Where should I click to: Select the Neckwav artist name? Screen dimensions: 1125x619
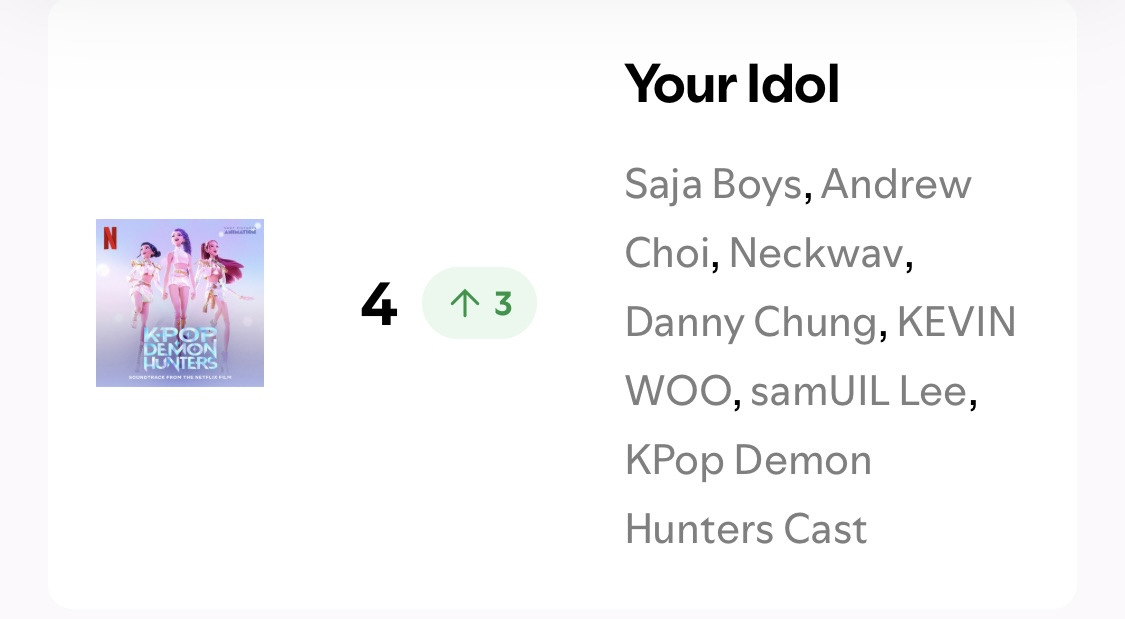[816, 254]
